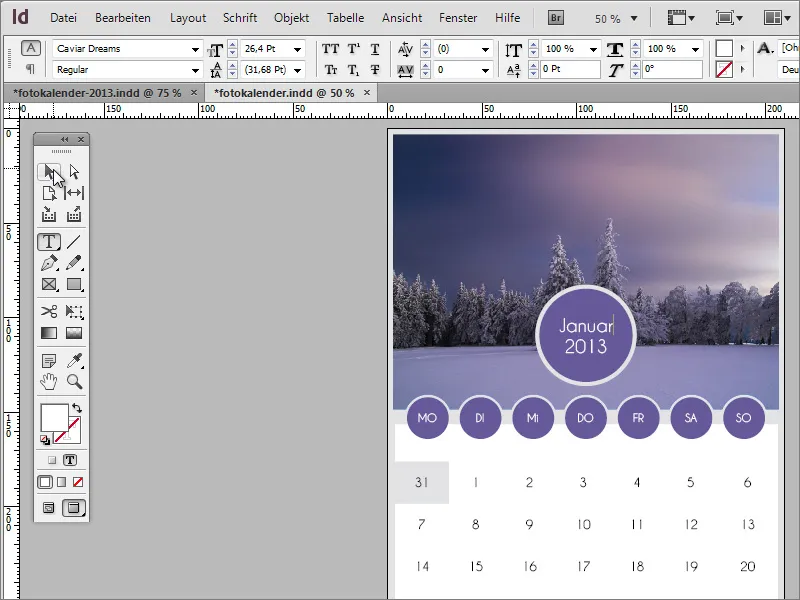
Task: Open the Regular font style dropdown
Action: click(x=195, y=70)
